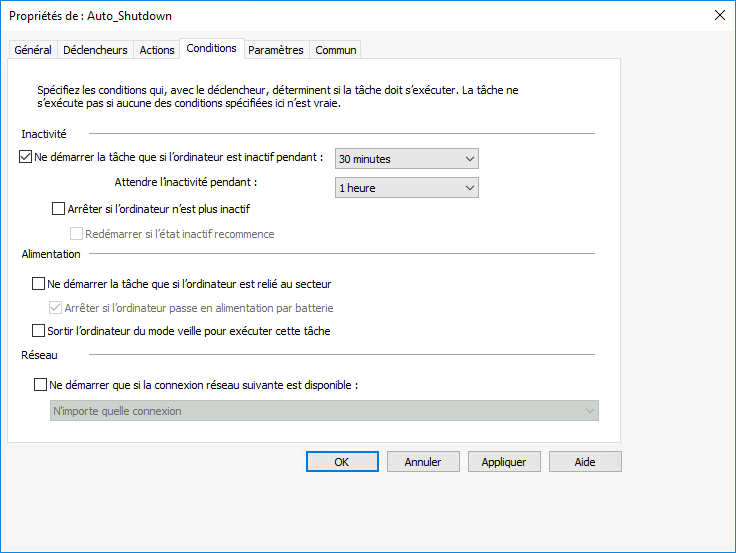
Task: Enable 'Sortir l'ordinateur du mode veille' option
Action: click(x=38, y=330)
